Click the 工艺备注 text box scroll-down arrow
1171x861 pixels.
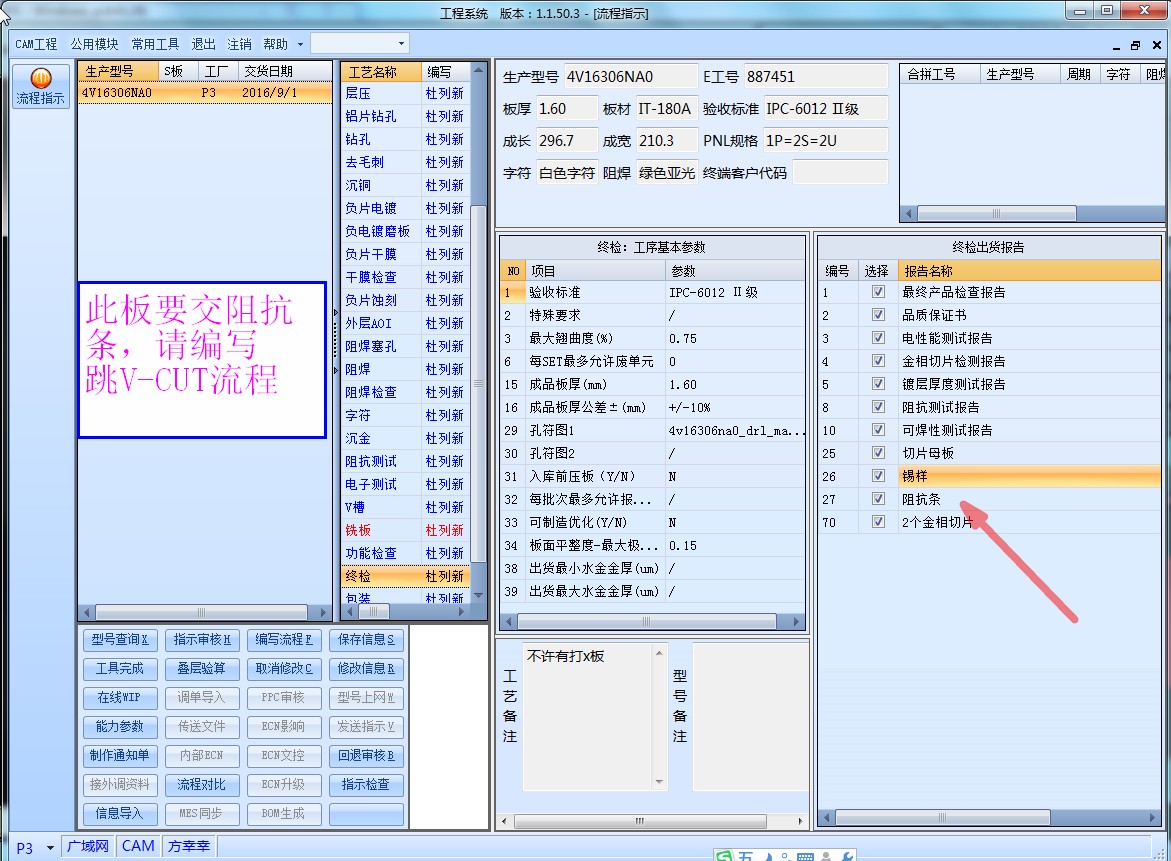tap(659, 782)
